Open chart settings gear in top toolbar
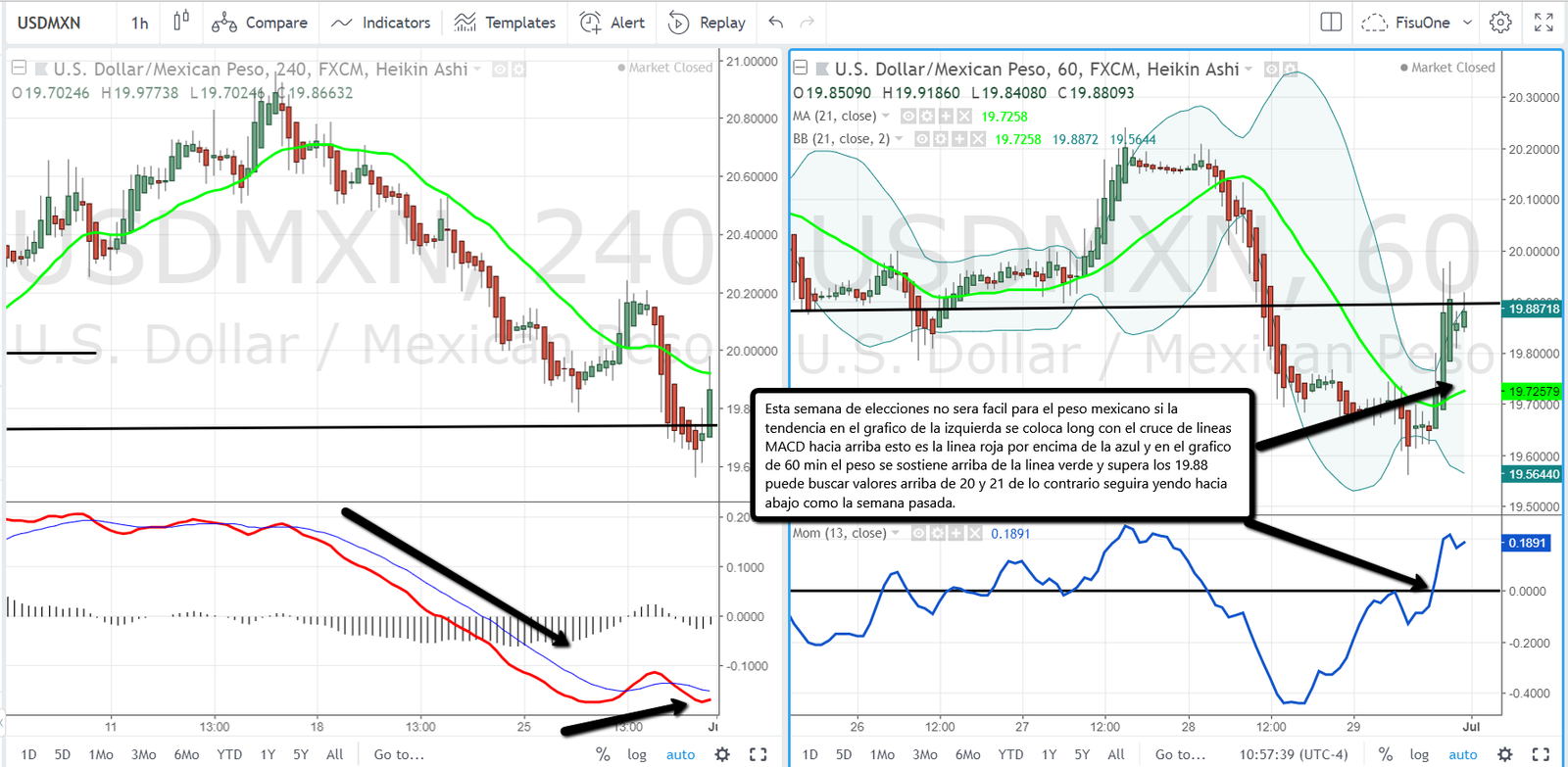 tap(1500, 23)
